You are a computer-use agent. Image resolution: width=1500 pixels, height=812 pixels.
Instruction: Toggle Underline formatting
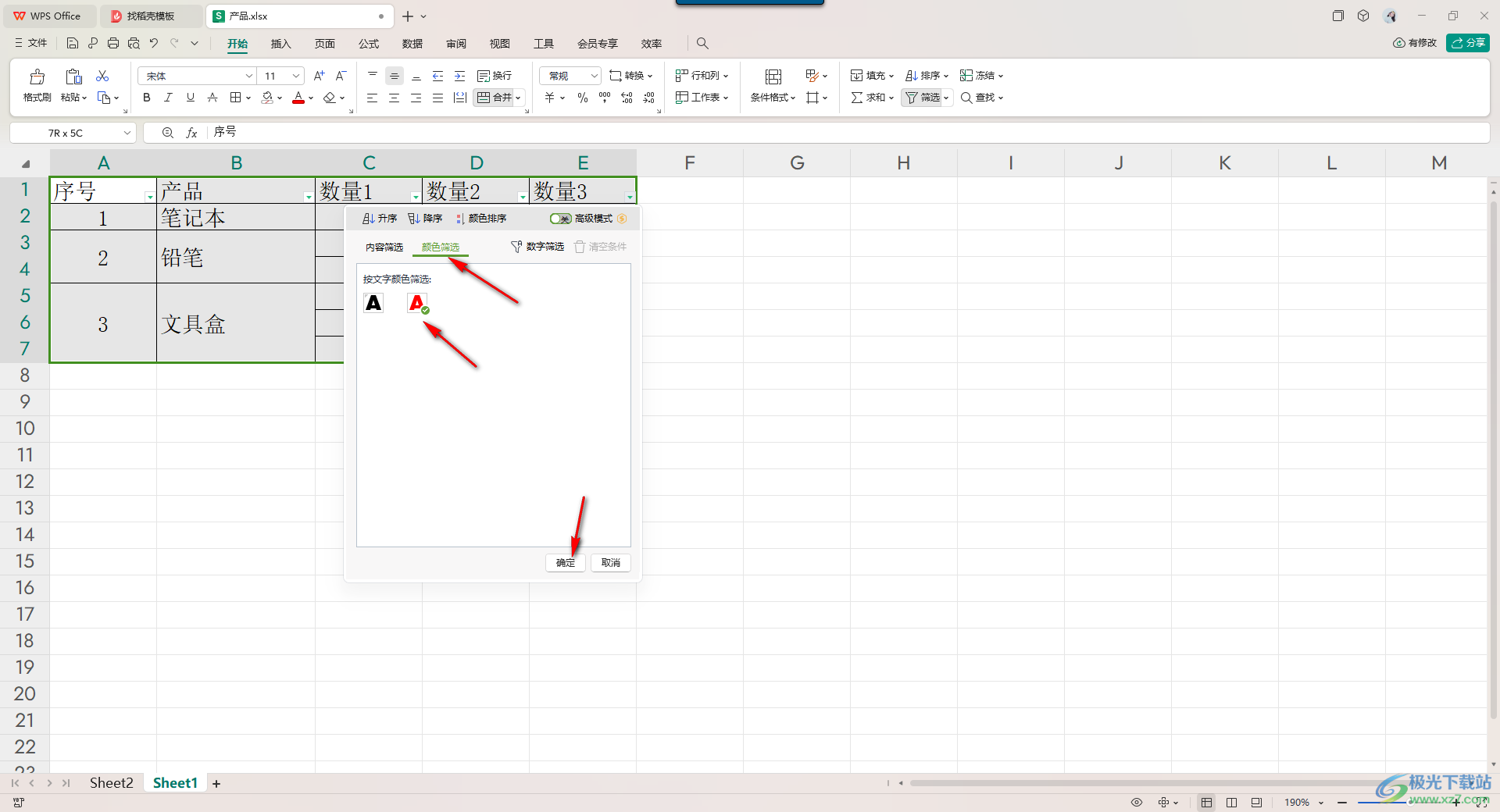coord(190,98)
